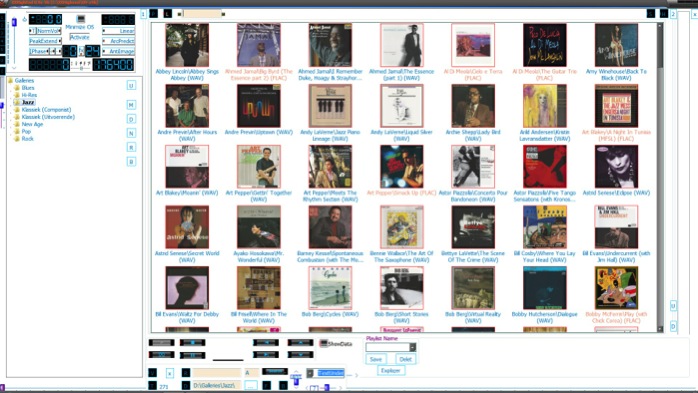The width and height of the screenshot is (698, 393).
Task: Open the Playlist Name dropdown
Action: [413, 347]
